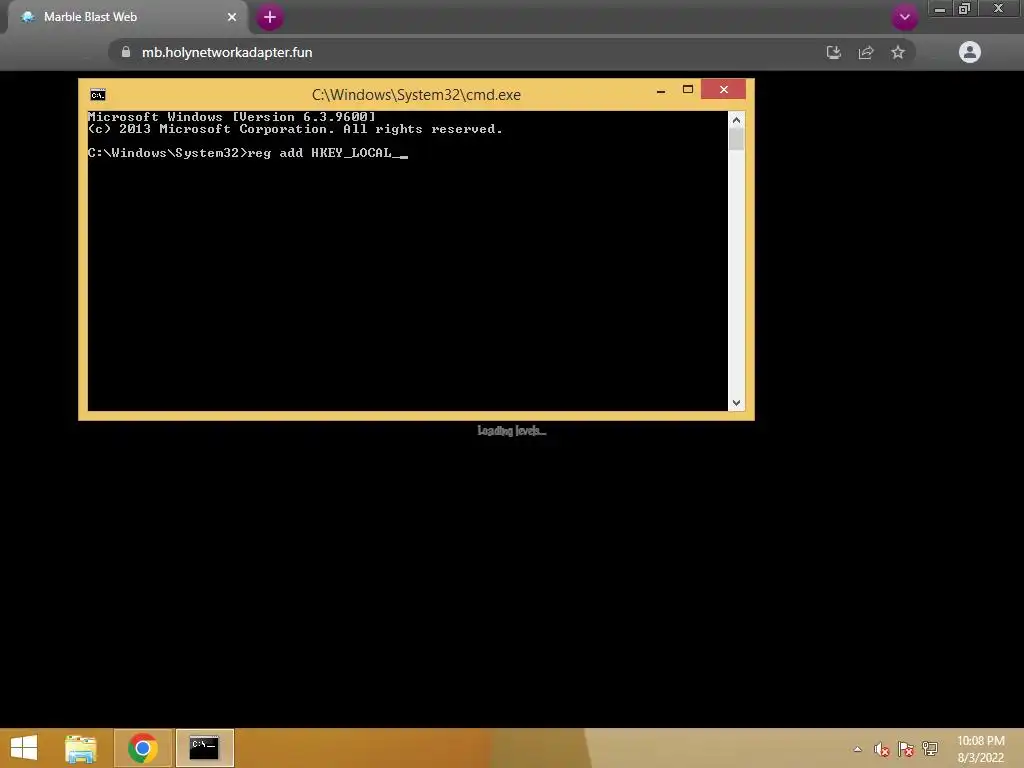
Task: Open the browser profile avatar icon
Action: click(x=970, y=52)
